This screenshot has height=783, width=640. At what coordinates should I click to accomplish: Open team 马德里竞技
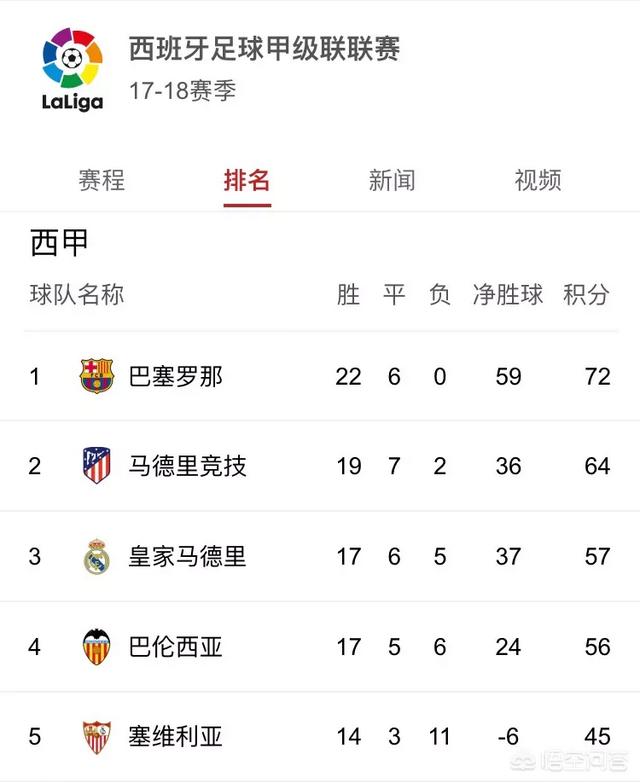(187, 466)
